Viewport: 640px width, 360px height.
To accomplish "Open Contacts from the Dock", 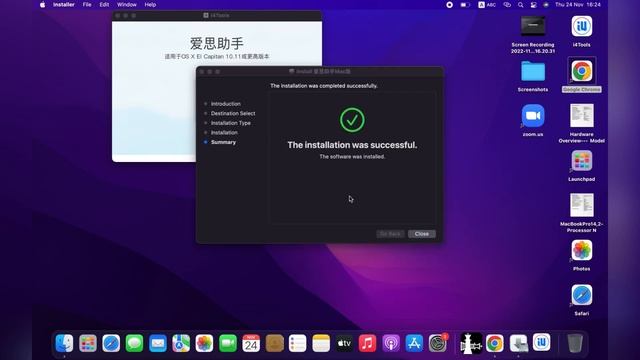I will [x=274, y=343].
